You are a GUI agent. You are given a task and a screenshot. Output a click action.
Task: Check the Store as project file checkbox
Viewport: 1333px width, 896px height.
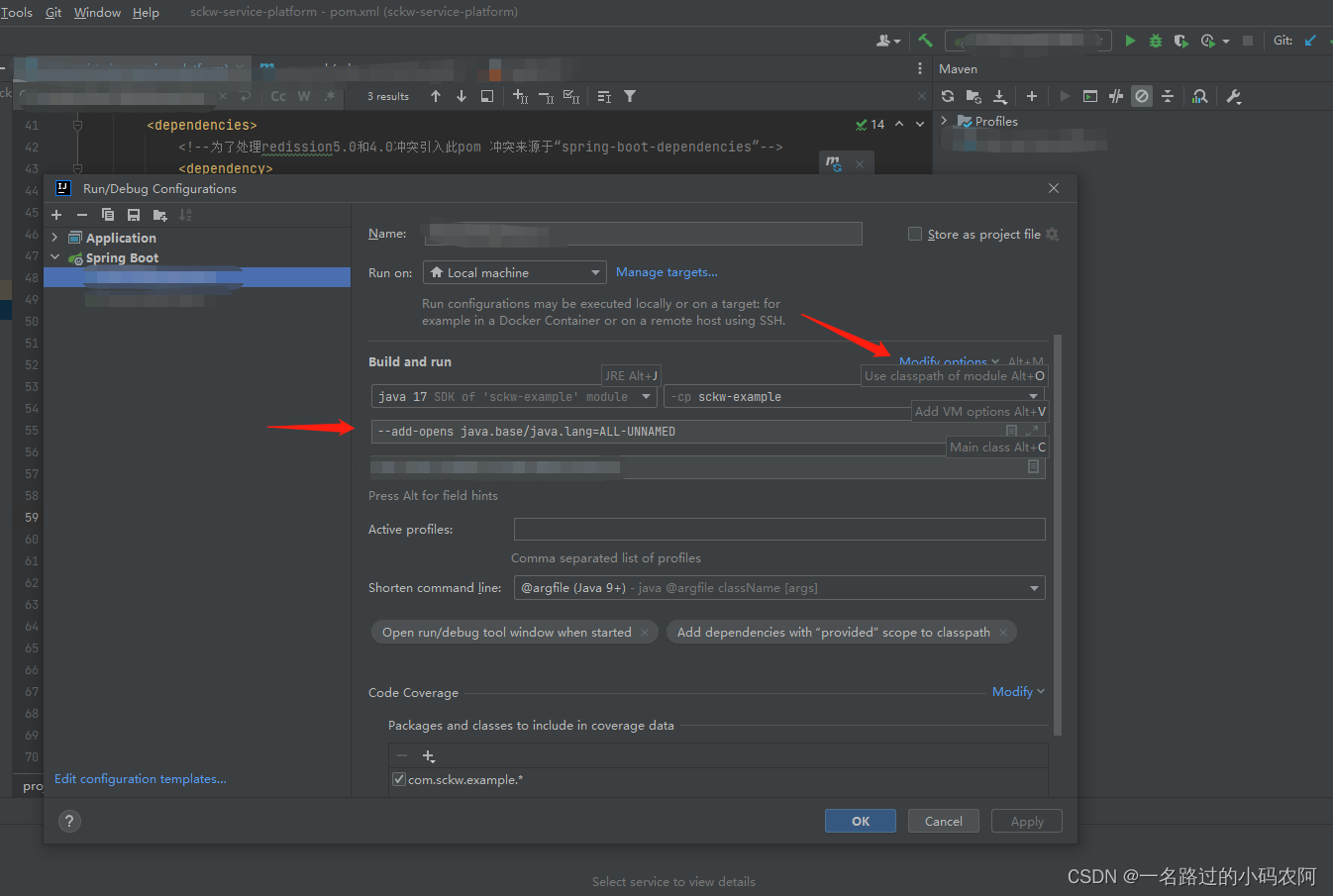pyautogui.click(x=914, y=234)
